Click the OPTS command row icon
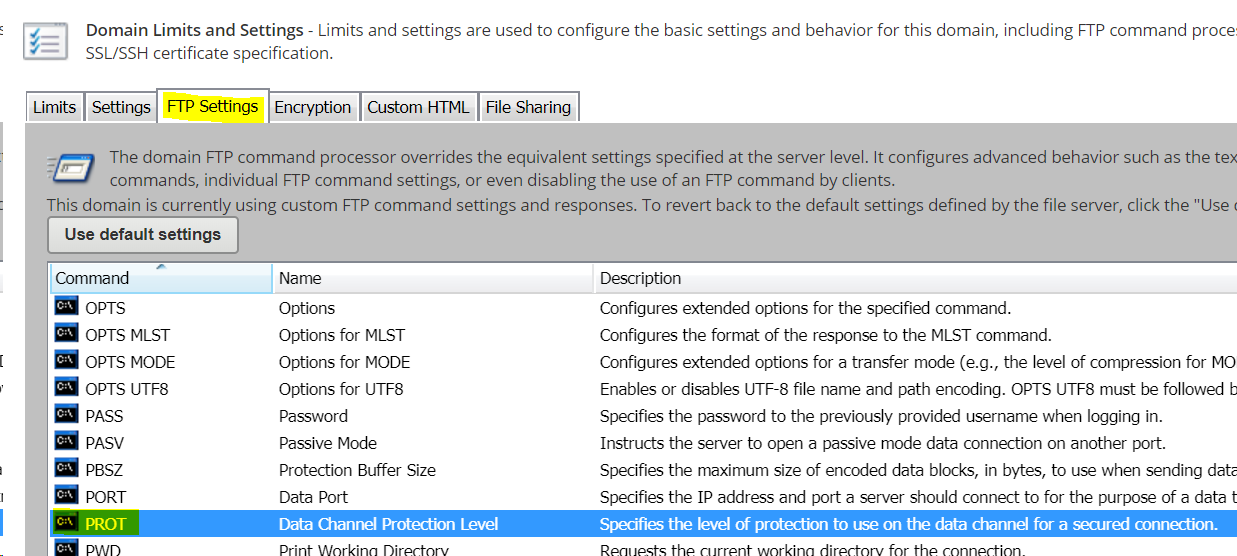 coord(66,307)
